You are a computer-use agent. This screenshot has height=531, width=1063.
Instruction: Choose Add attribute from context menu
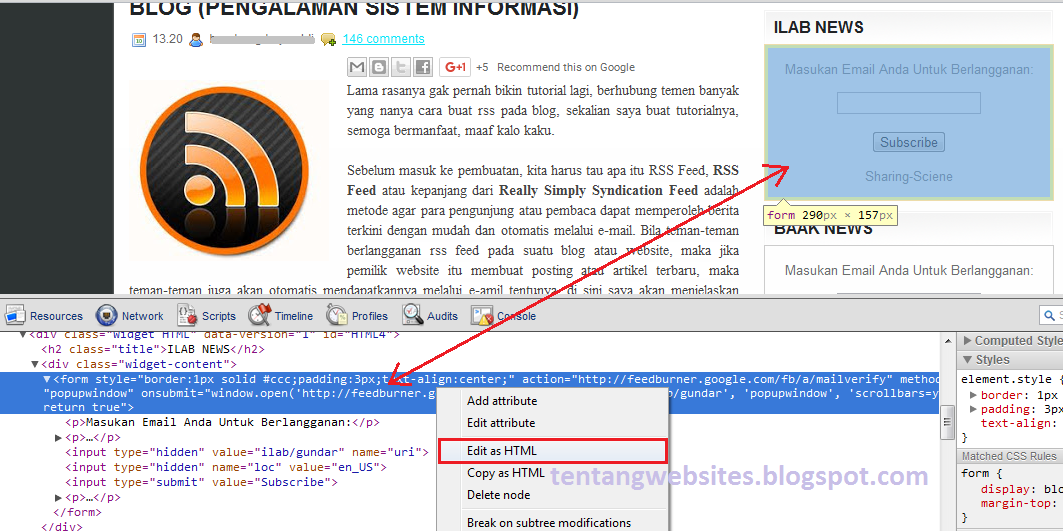point(502,401)
